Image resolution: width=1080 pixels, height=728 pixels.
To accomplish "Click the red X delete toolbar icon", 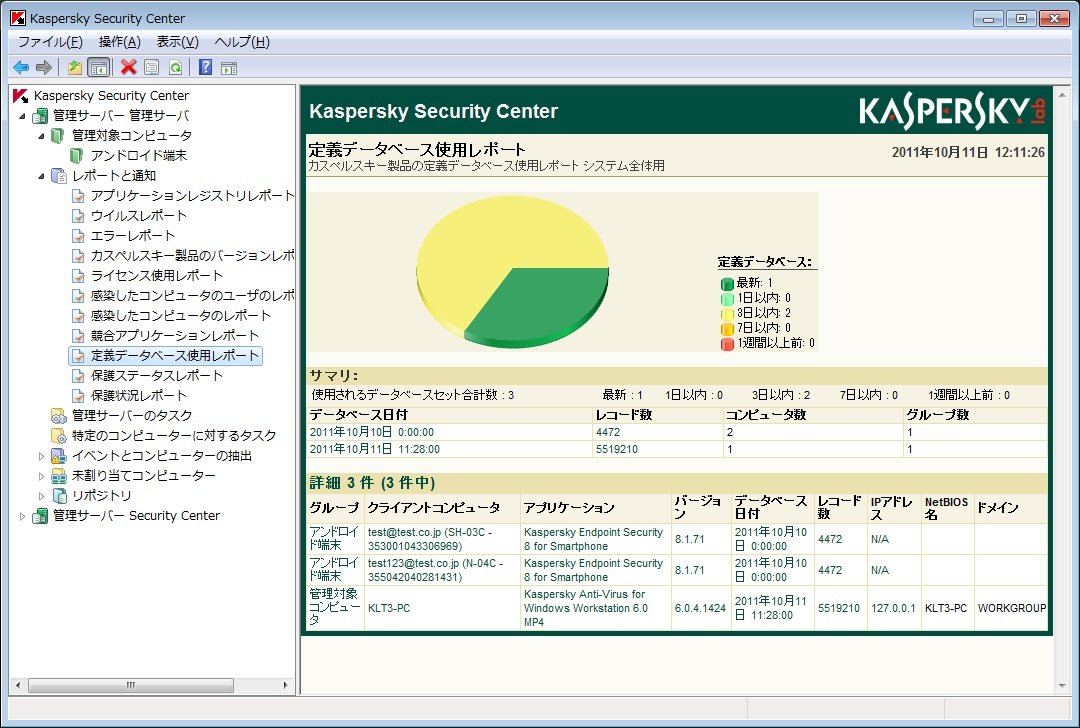I will [x=128, y=67].
